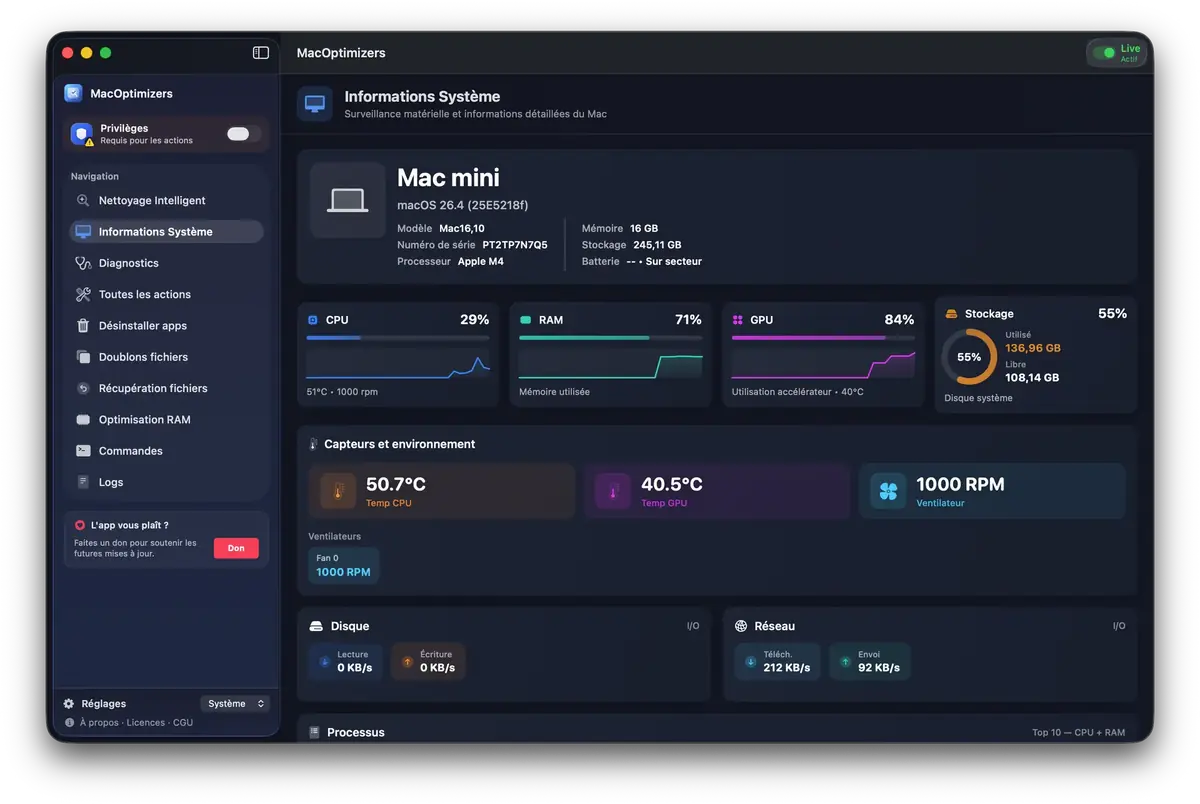1200x804 pixels.
Task: Click the Toutes les actions tools icon
Action: 84,294
